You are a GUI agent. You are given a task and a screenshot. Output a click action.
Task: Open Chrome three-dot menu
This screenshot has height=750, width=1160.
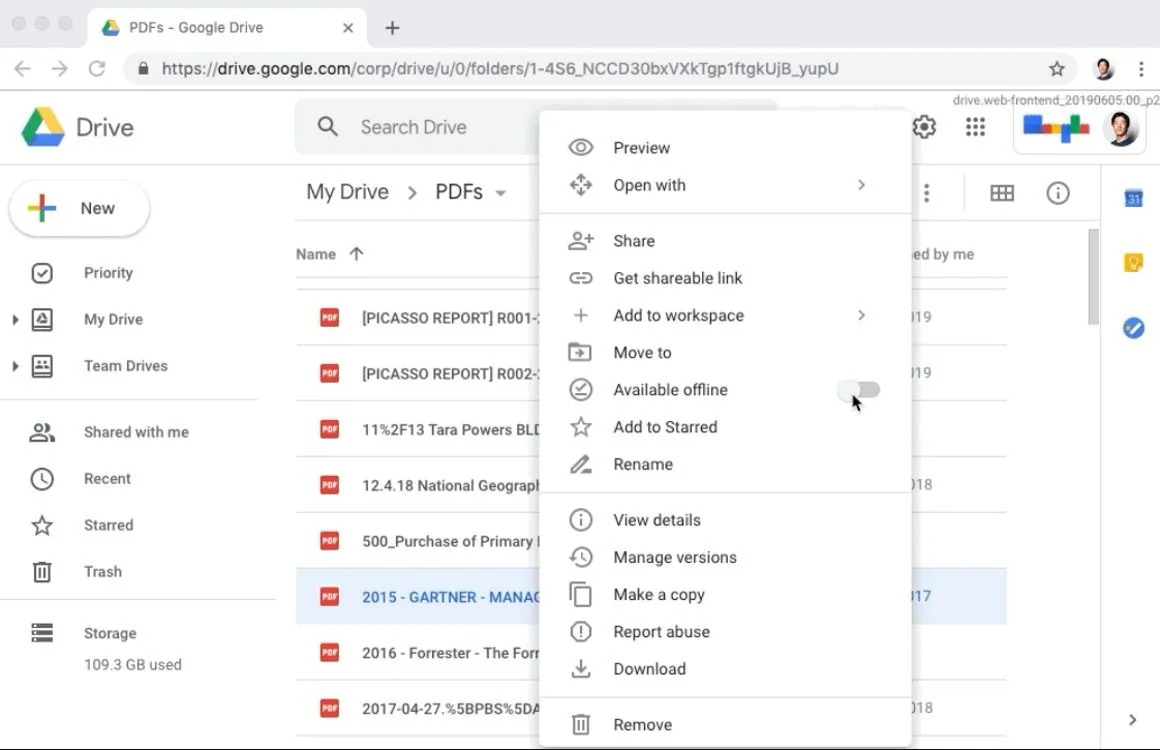pyautogui.click(x=1141, y=69)
